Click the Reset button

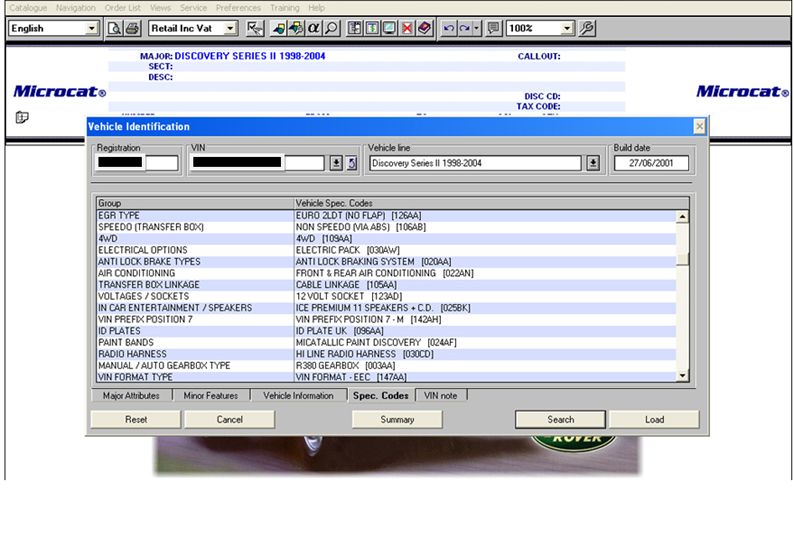click(136, 419)
